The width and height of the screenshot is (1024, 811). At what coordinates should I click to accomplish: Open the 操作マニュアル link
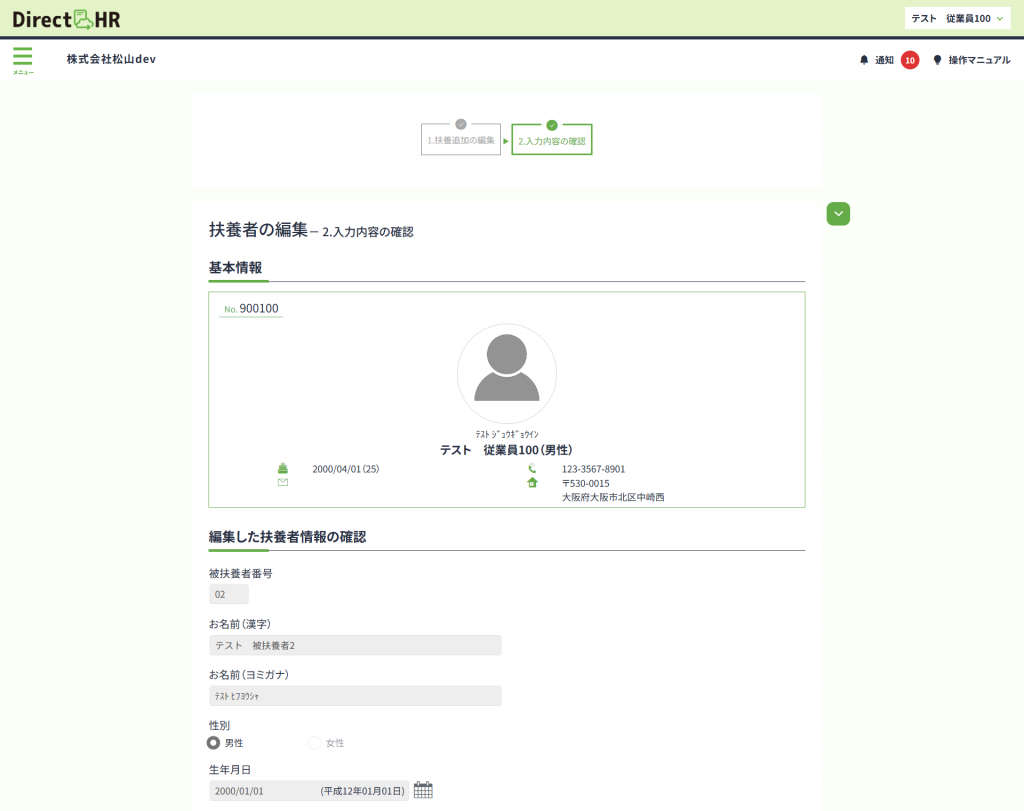click(978, 60)
